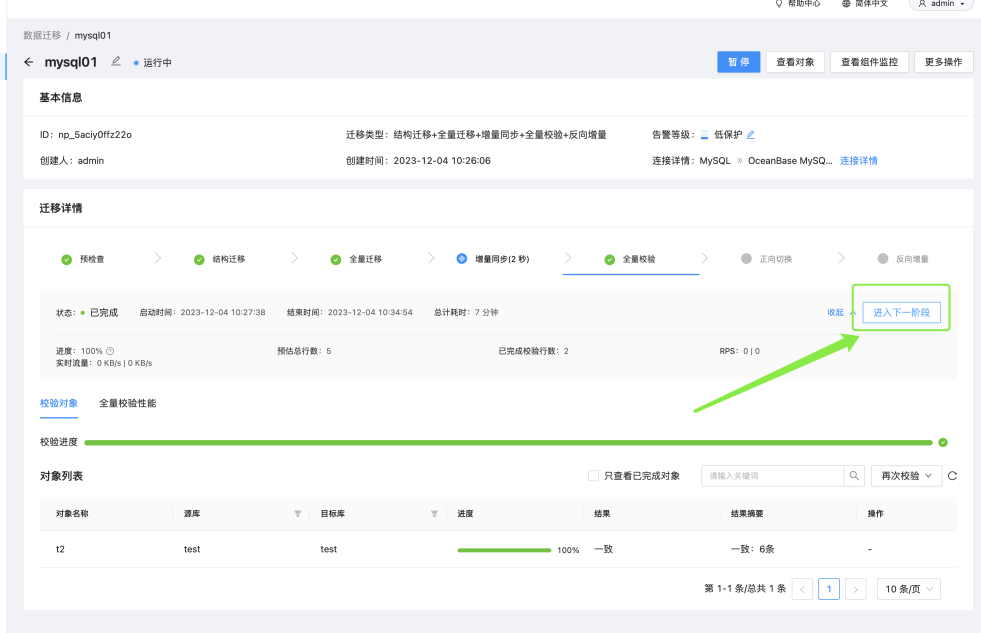Click the 进入下一阶段 button
This screenshot has width=981, height=633.
pos(902,312)
